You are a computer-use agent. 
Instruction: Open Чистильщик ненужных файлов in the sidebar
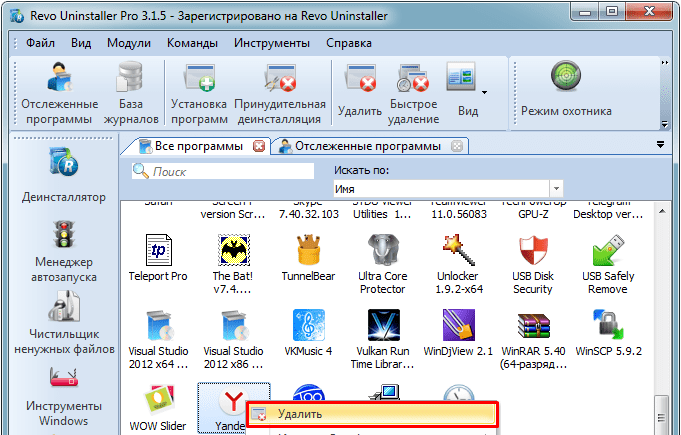(64, 323)
